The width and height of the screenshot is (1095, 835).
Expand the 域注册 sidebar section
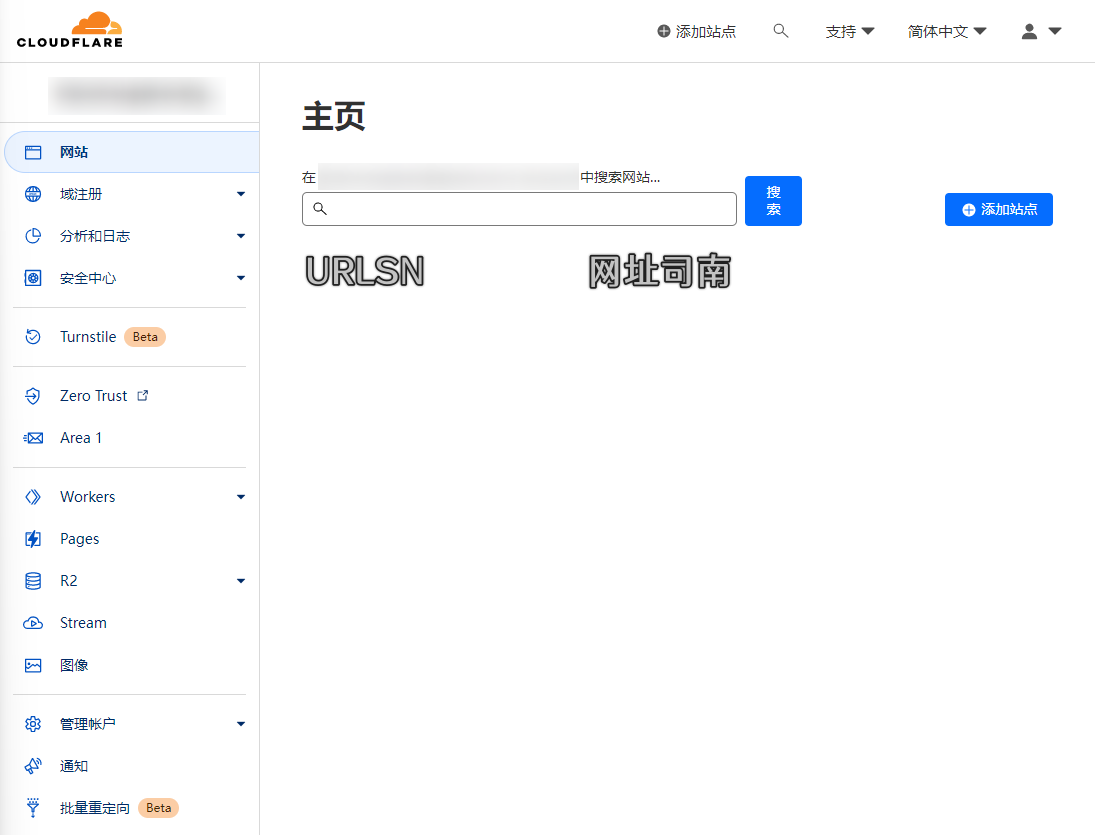click(x=240, y=193)
